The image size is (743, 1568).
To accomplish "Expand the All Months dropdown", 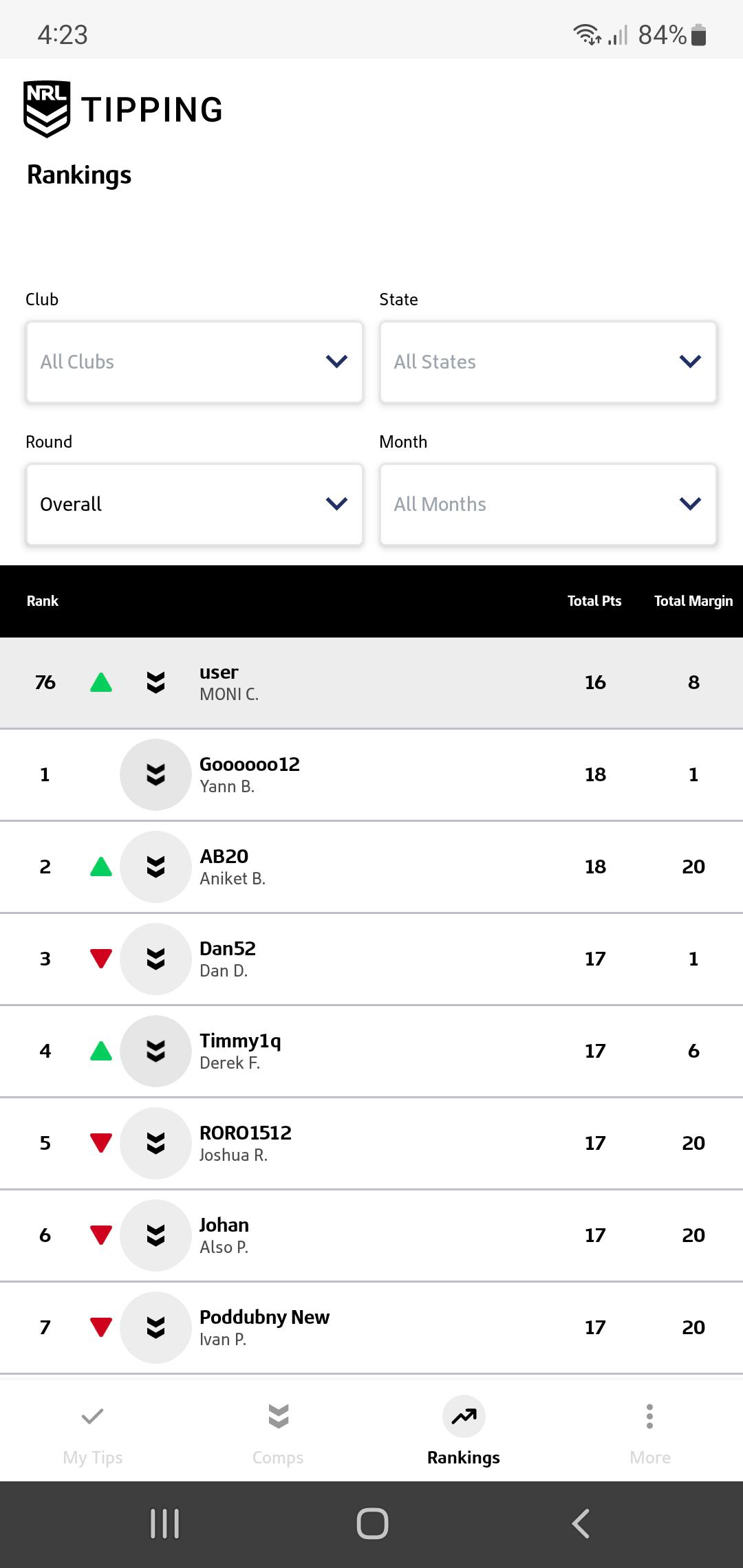I will [x=548, y=504].
